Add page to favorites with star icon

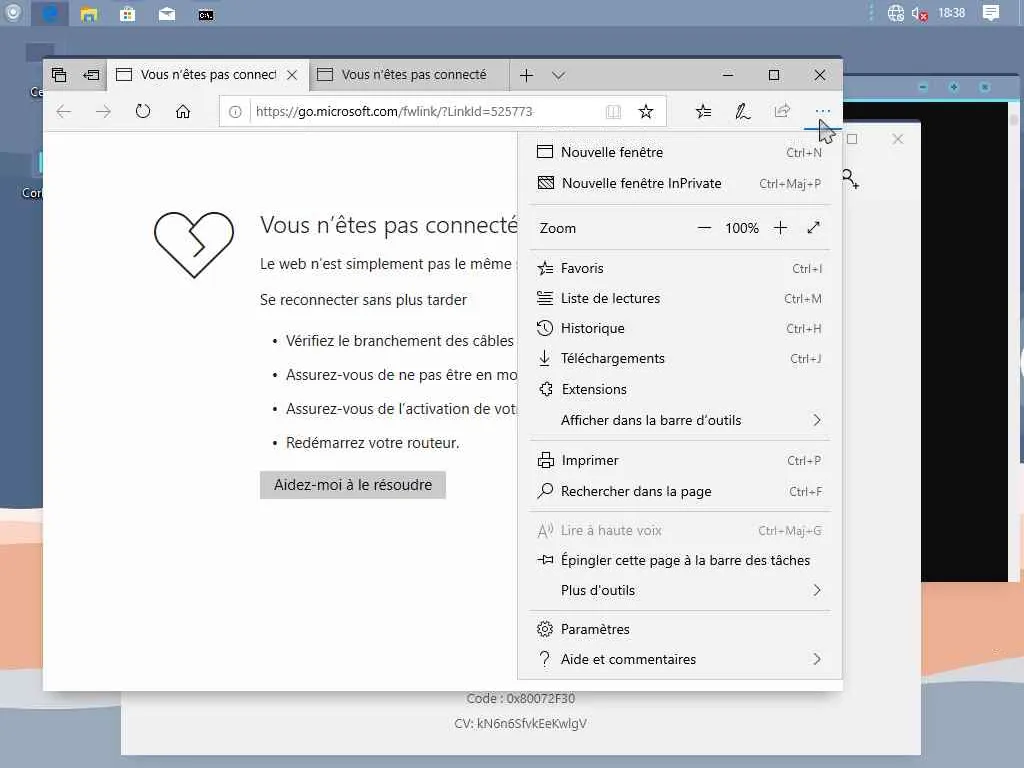coord(646,112)
